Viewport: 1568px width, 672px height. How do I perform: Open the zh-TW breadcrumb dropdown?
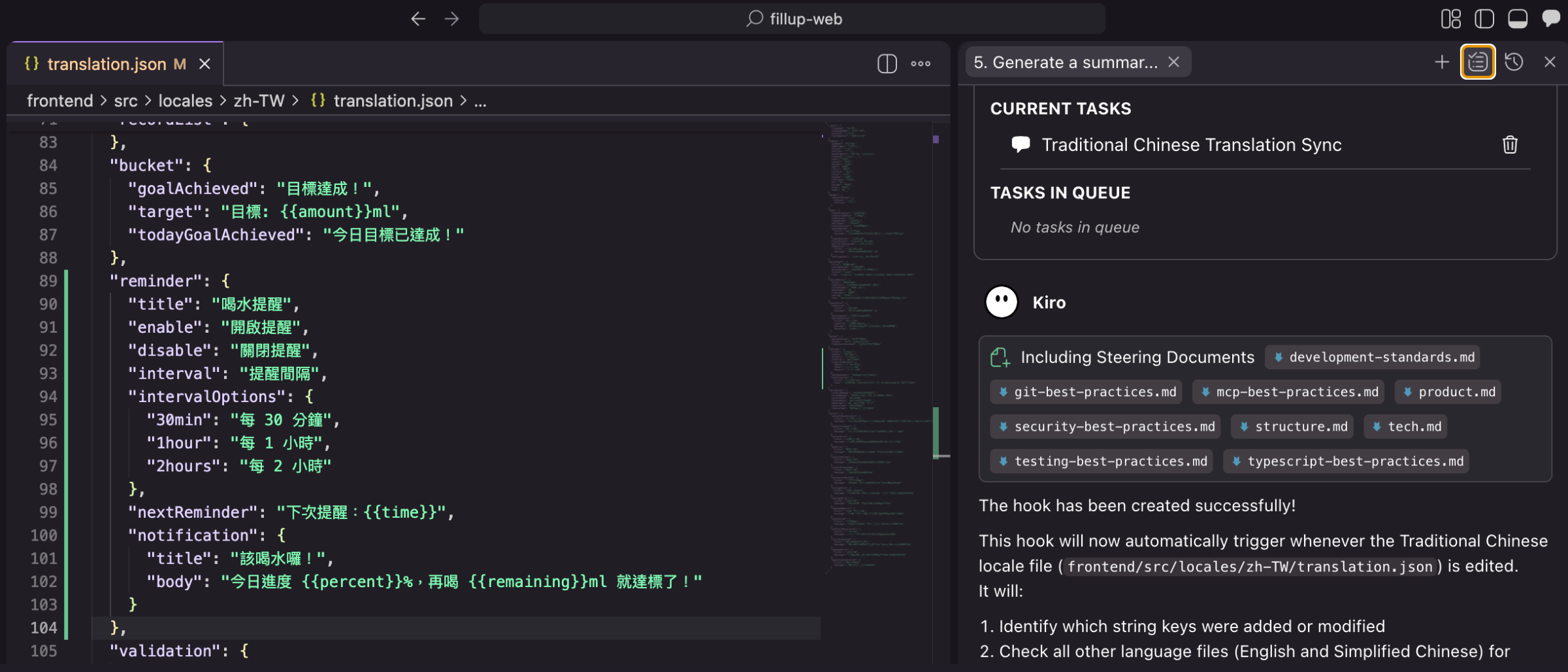tap(259, 101)
